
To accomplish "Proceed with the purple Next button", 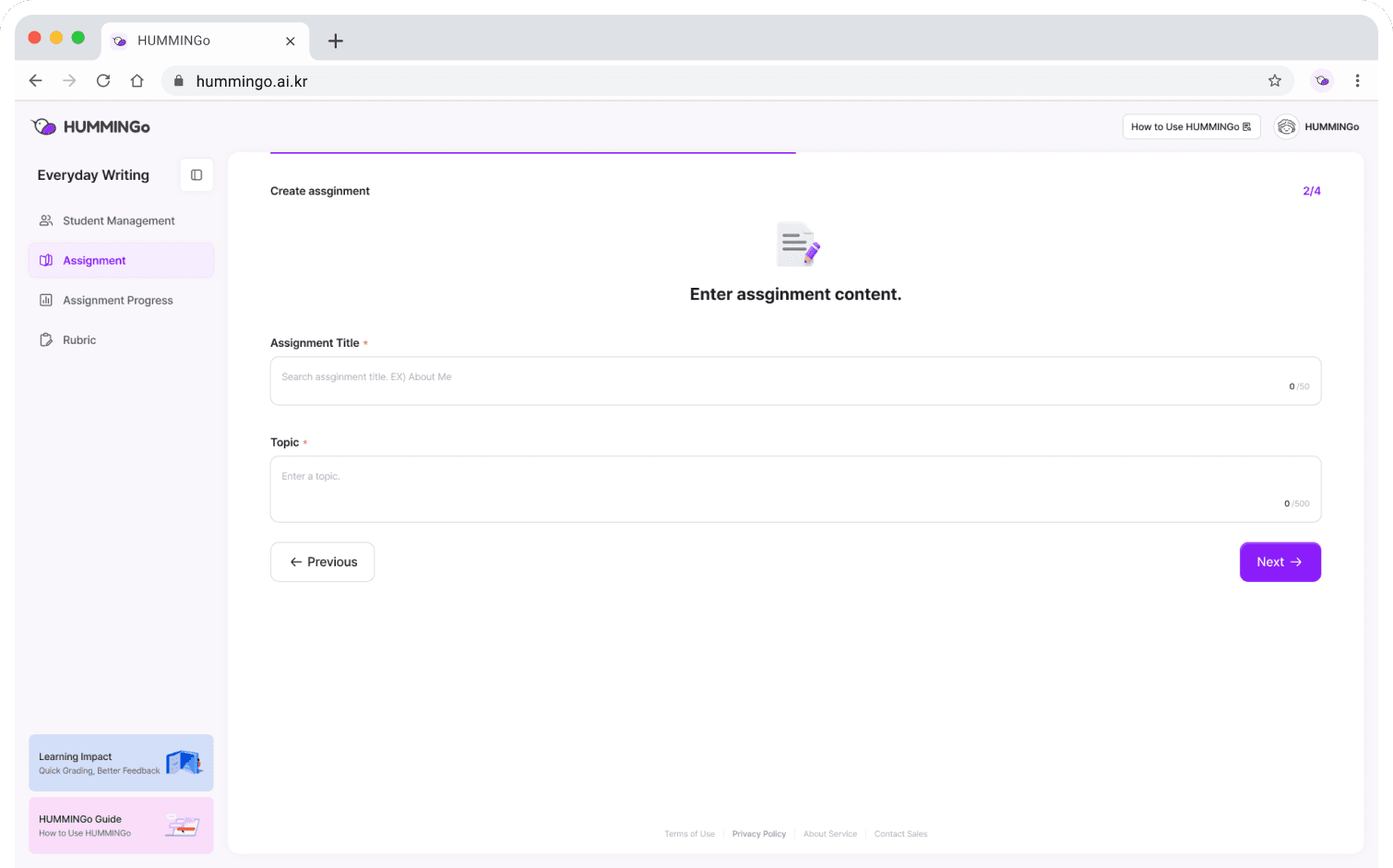I will [1280, 562].
